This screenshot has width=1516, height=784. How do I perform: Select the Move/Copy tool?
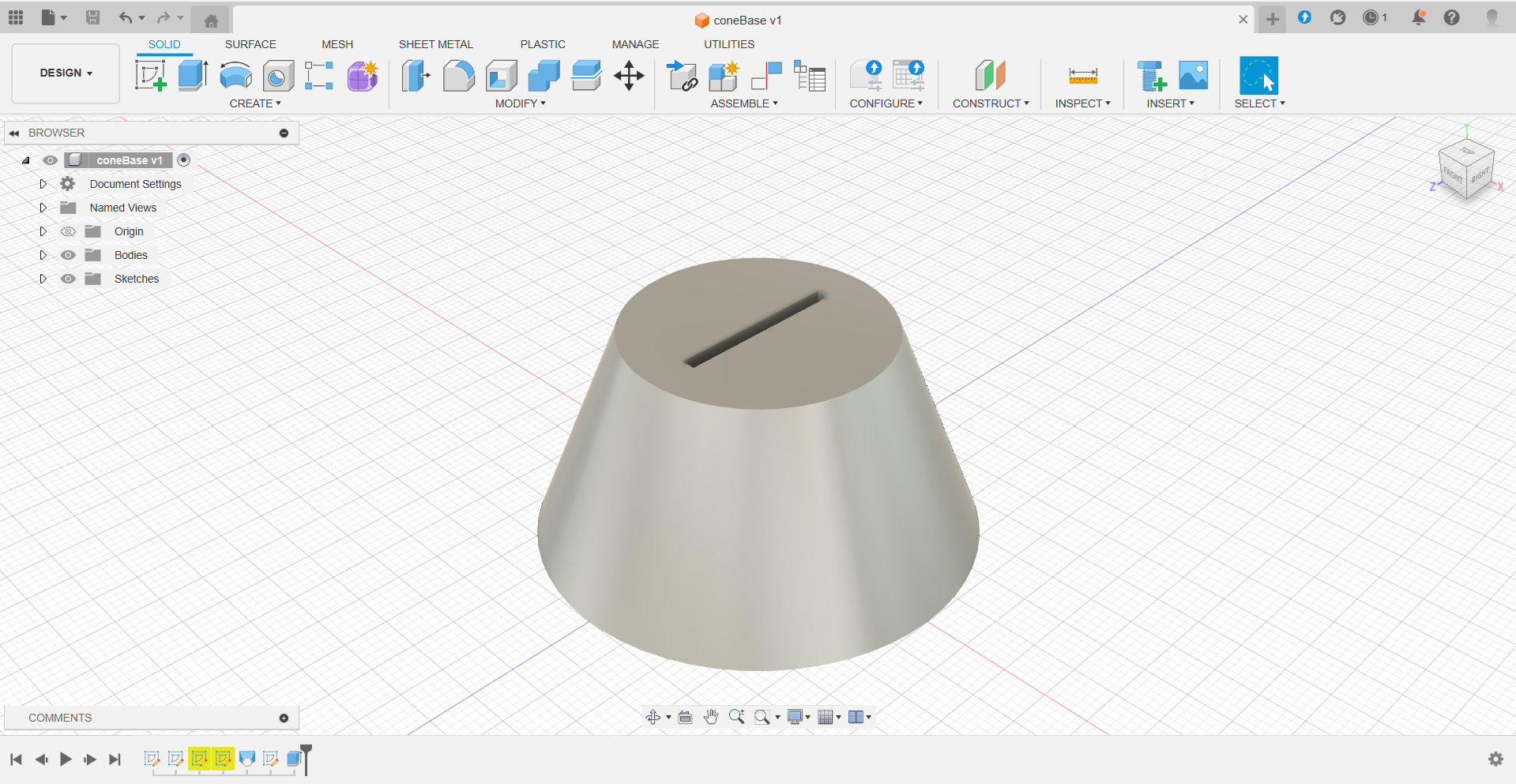[x=629, y=76]
